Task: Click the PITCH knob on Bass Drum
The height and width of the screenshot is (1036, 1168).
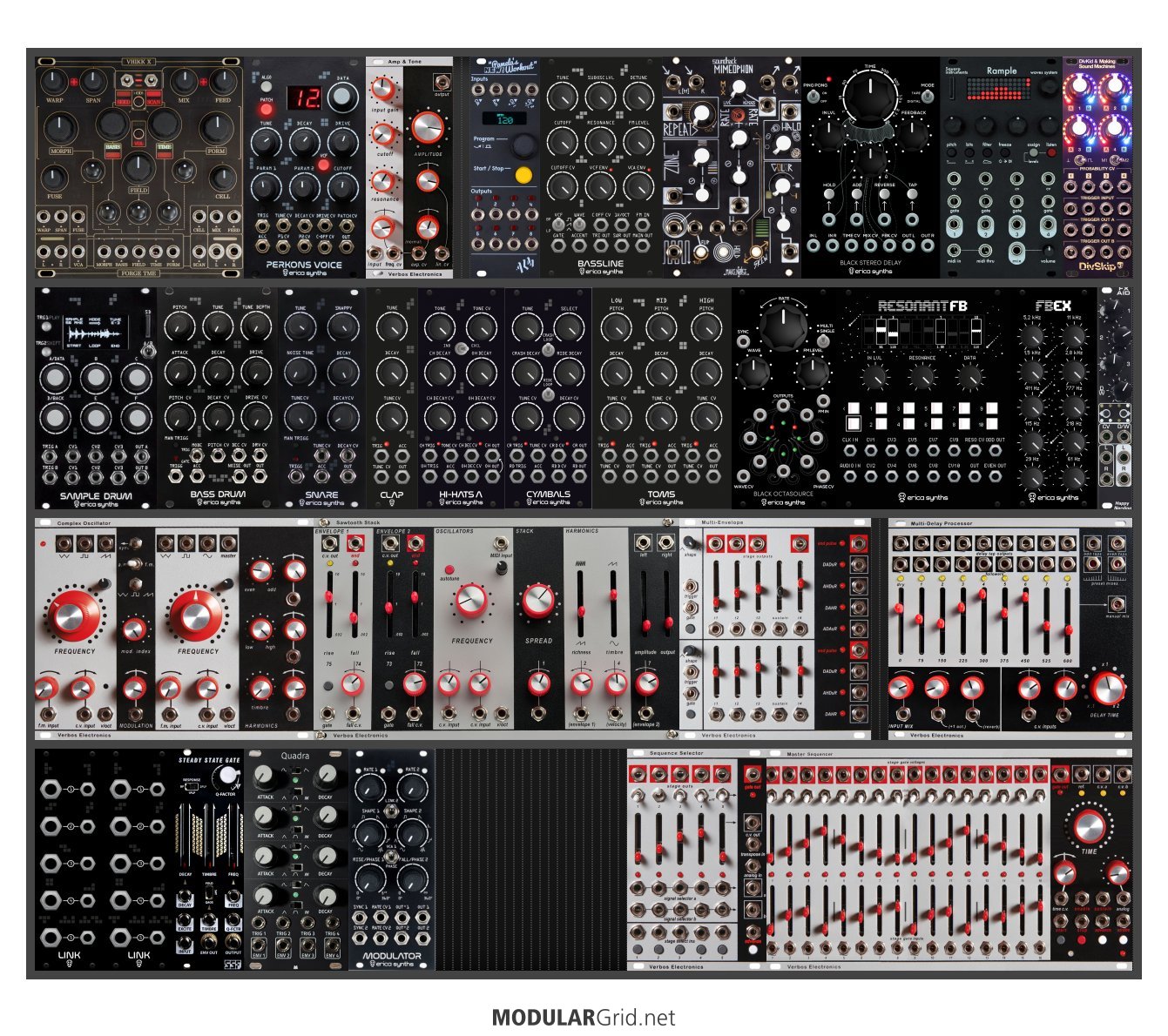Action: [x=179, y=326]
